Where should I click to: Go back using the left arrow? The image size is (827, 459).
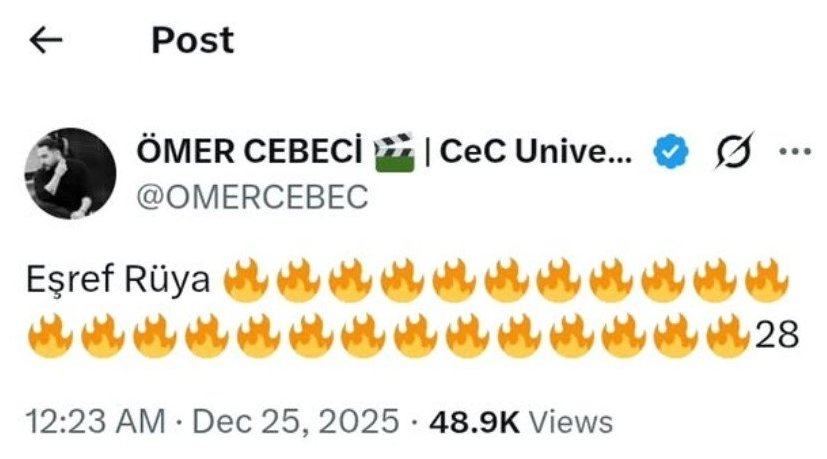tap(46, 40)
